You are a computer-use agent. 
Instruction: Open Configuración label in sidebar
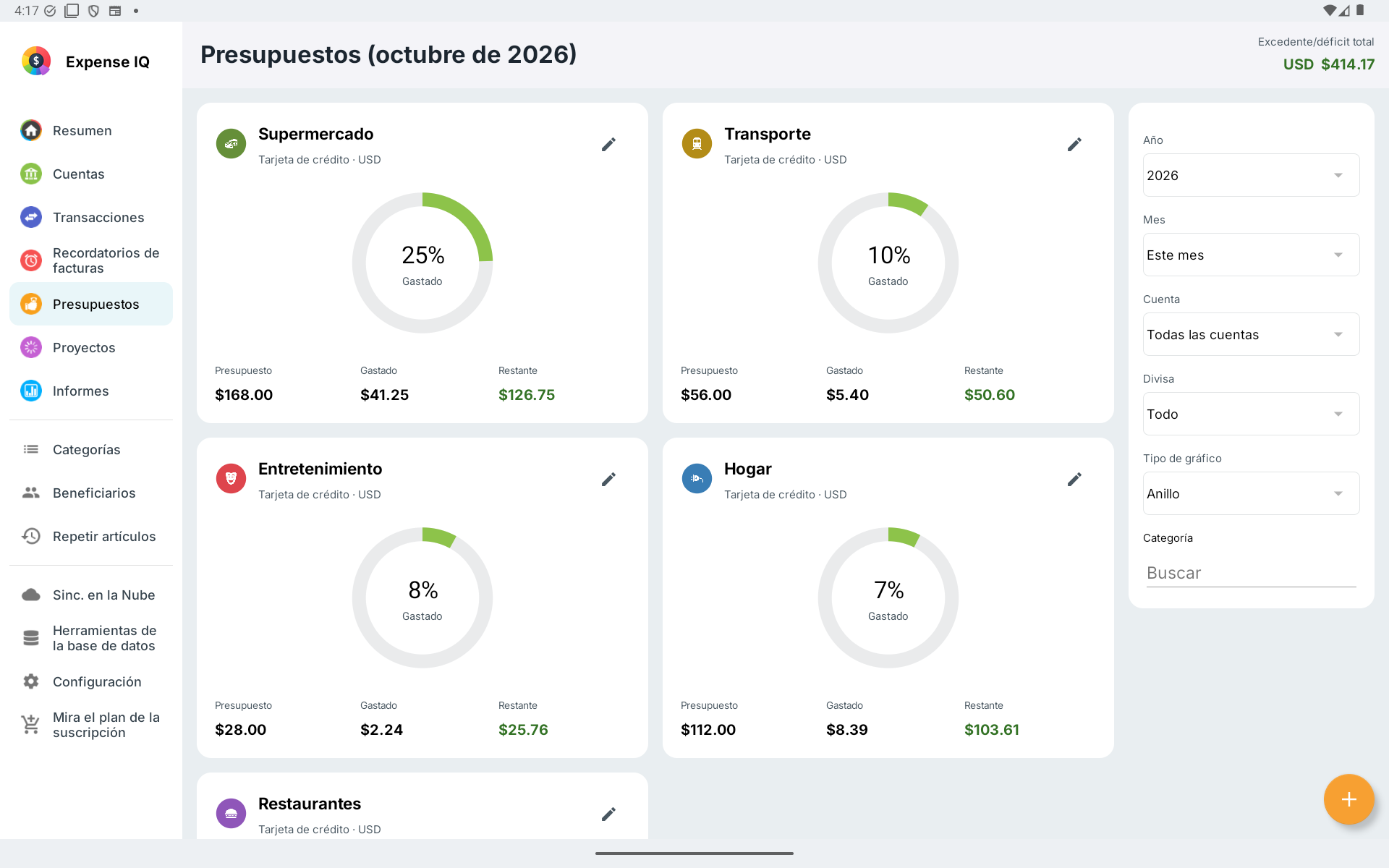tap(97, 682)
